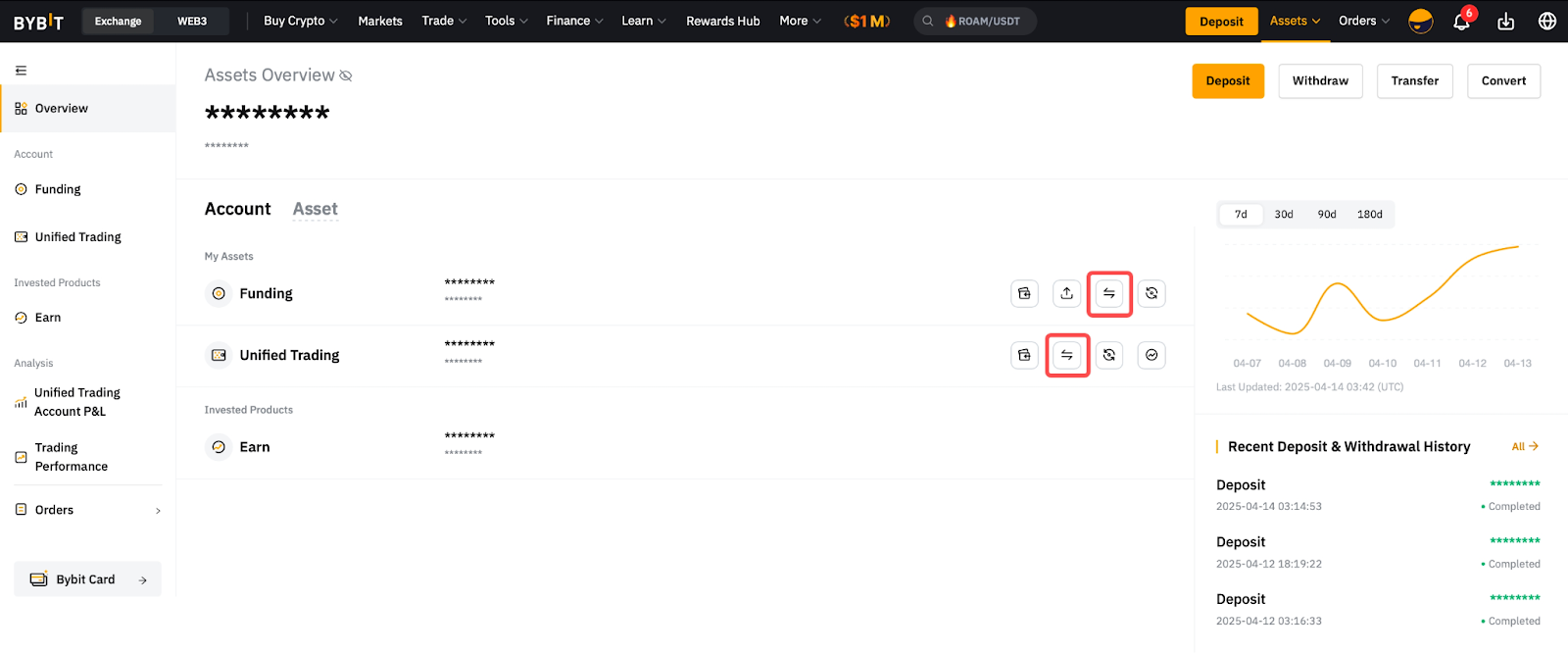The height and width of the screenshot is (653, 1568).
Task: Click the Transfer icon in the Funding row
Action: point(1109,293)
